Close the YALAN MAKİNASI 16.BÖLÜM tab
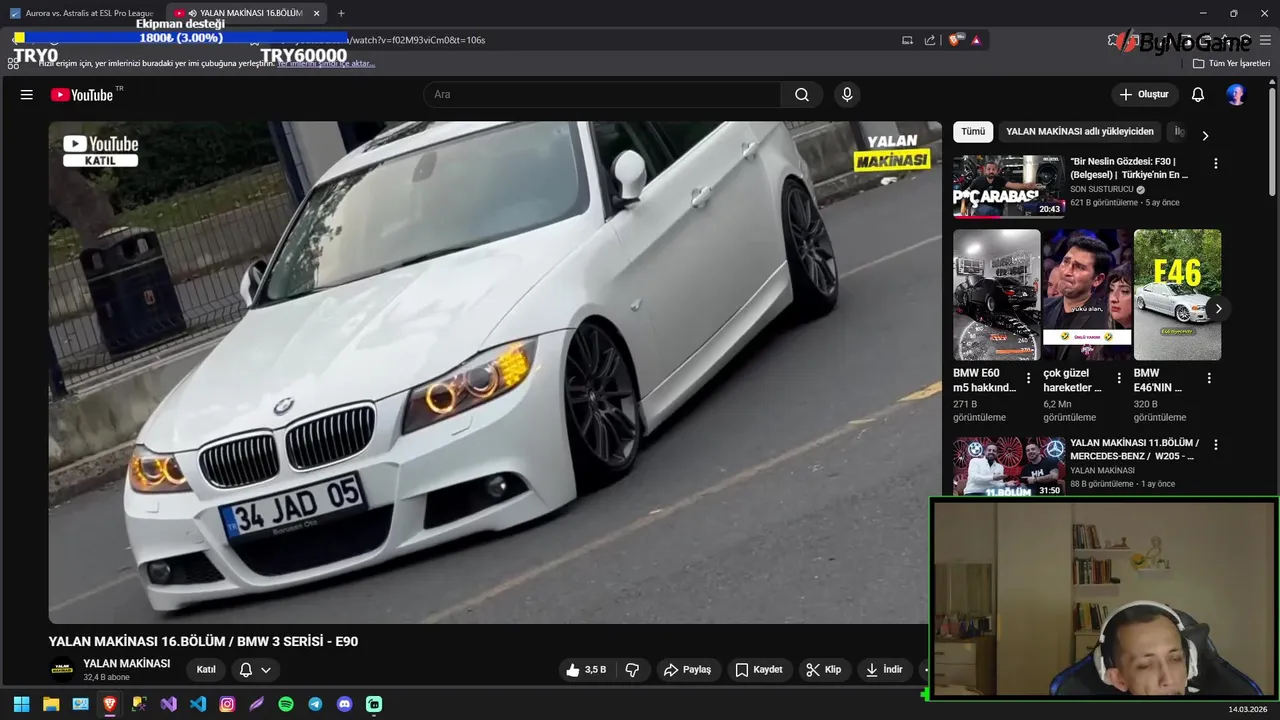1280x720 pixels. 317,13
